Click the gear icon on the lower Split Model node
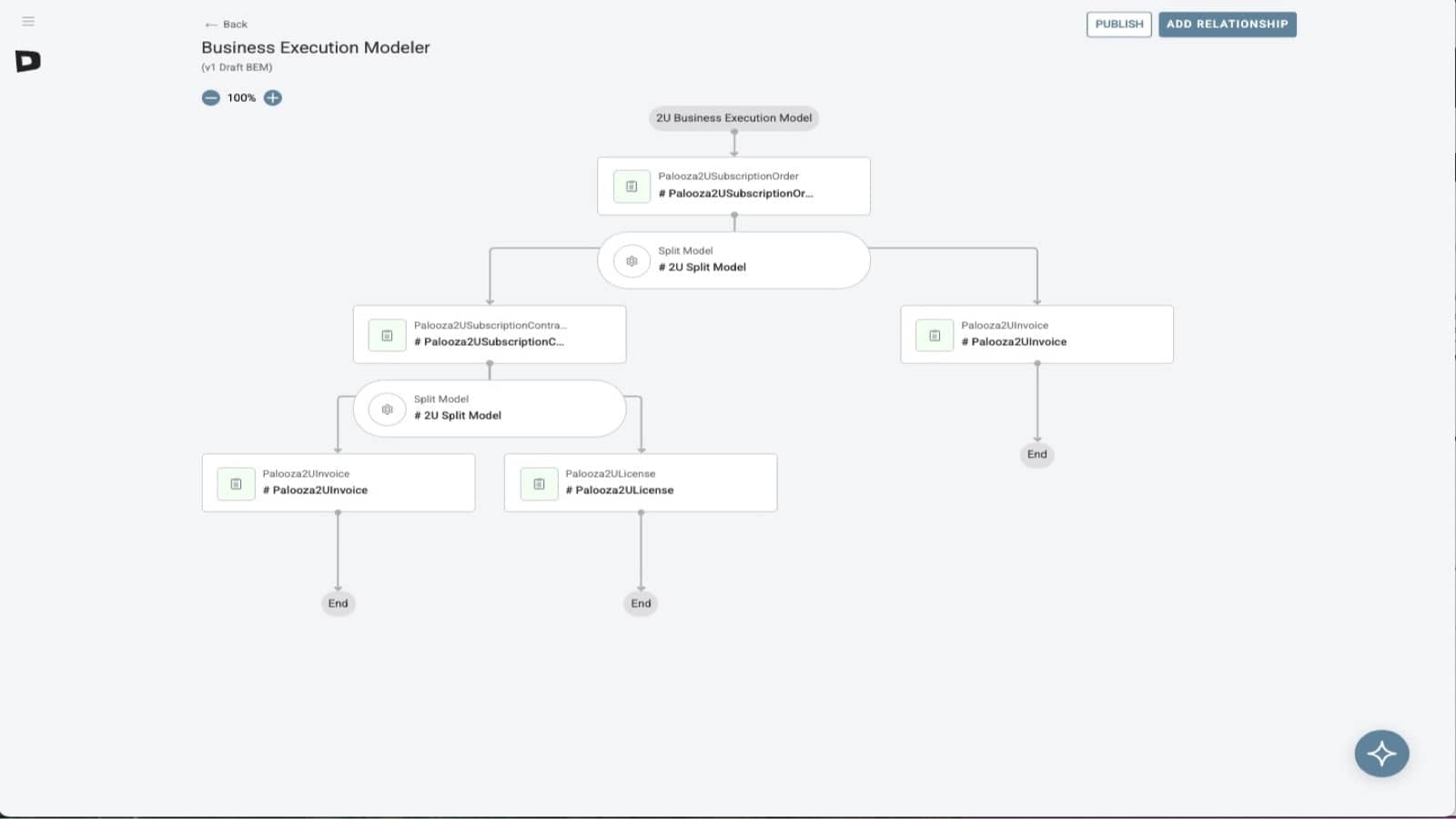 [x=385, y=409]
